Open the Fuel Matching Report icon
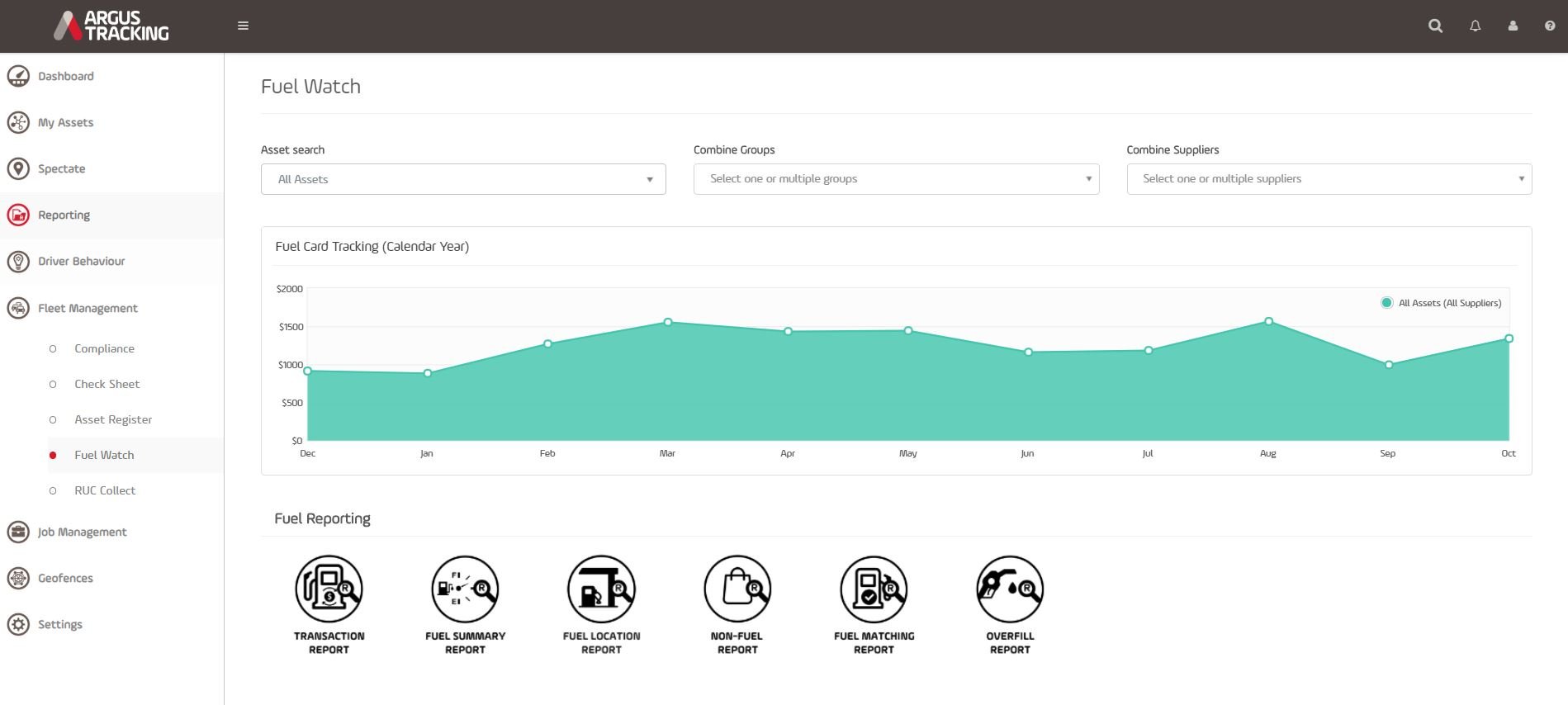The image size is (1568, 705). click(x=874, y=589)
